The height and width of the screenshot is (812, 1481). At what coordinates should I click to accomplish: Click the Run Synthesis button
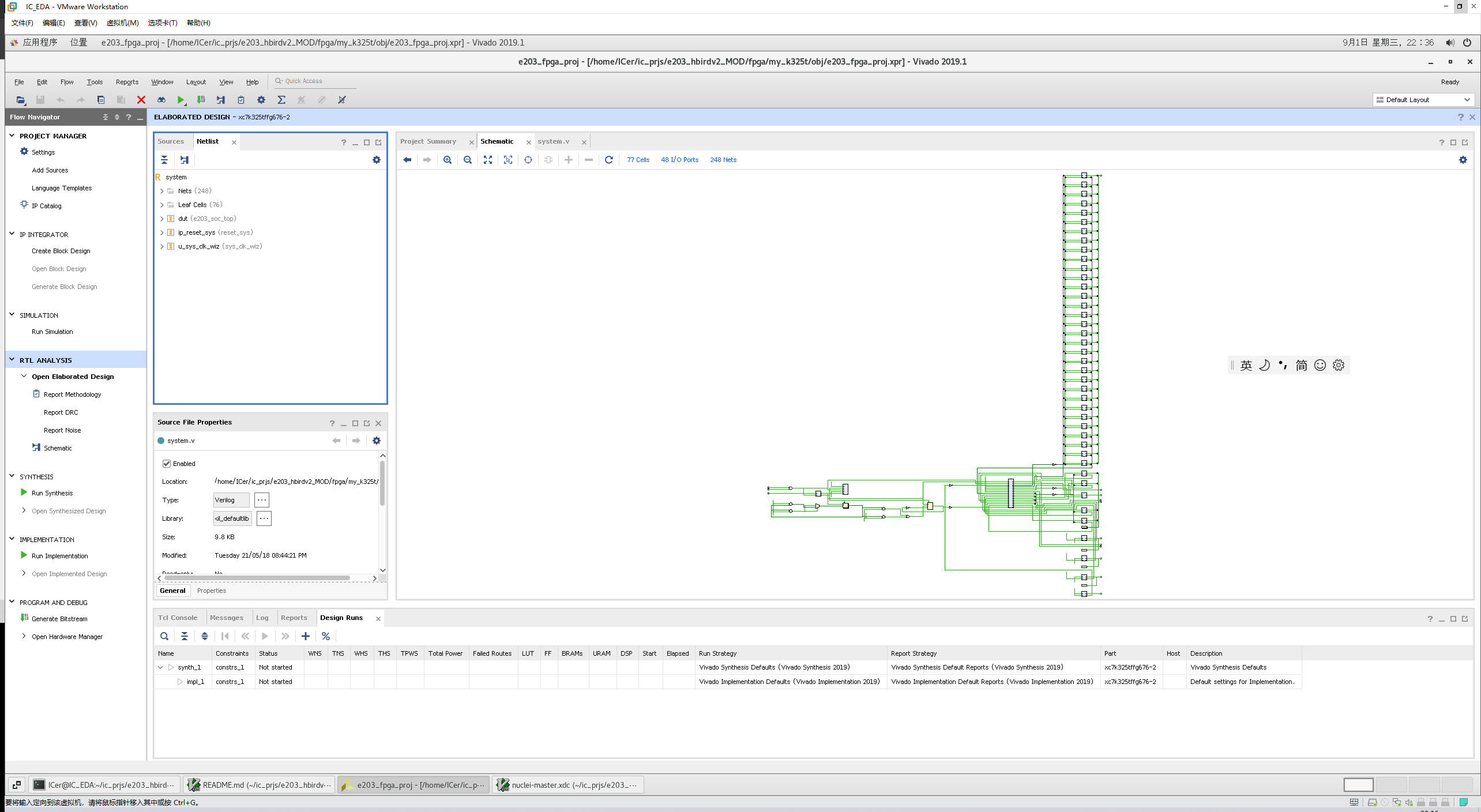(x=52, y=492)
